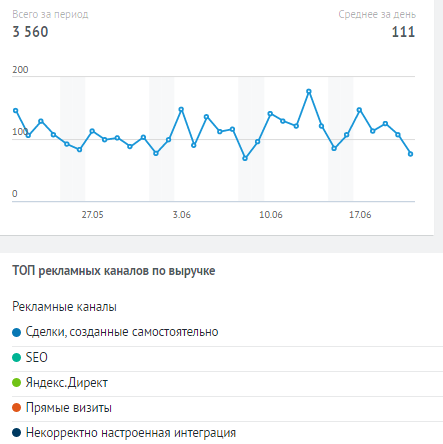Click the daily average value 111
Screen dimensions: 443x444
[403, 32]
